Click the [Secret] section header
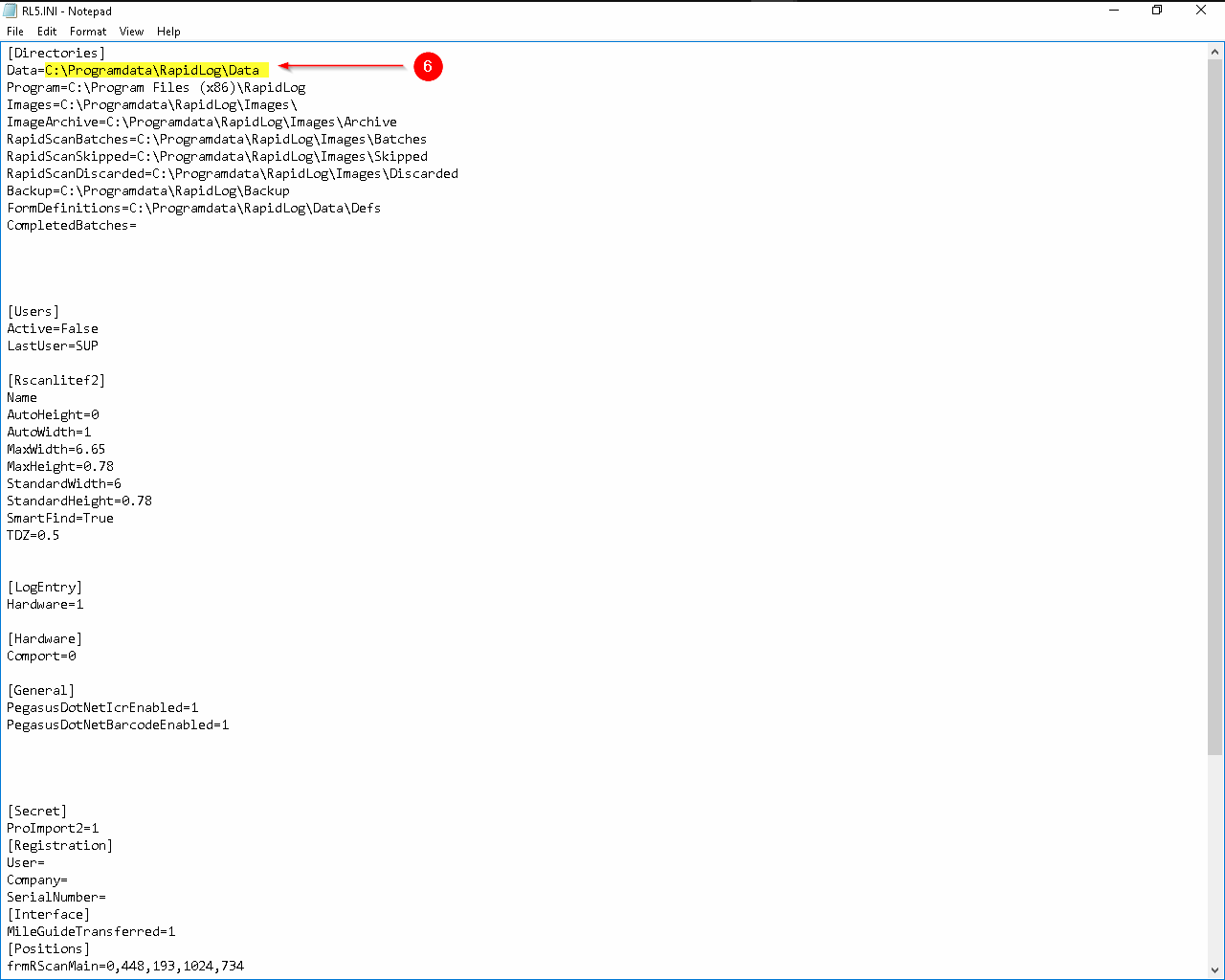Screen dimensions: 1225x980 [x=36, y=811]
